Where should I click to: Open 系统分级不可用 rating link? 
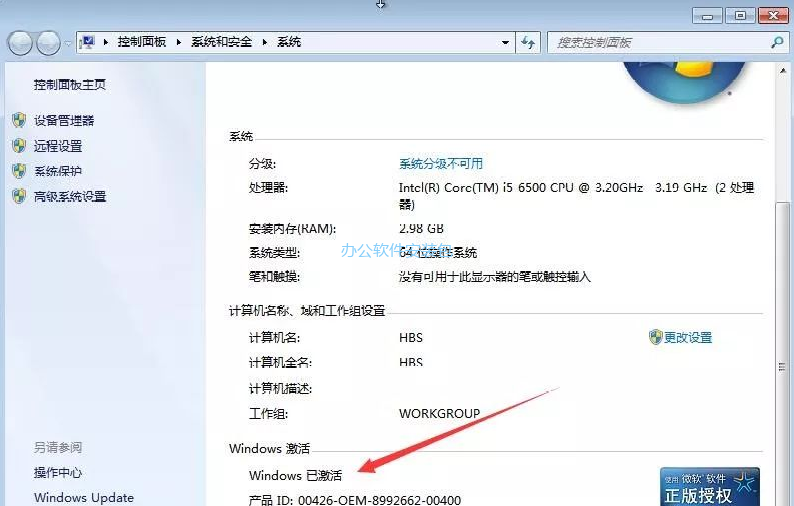441,164
